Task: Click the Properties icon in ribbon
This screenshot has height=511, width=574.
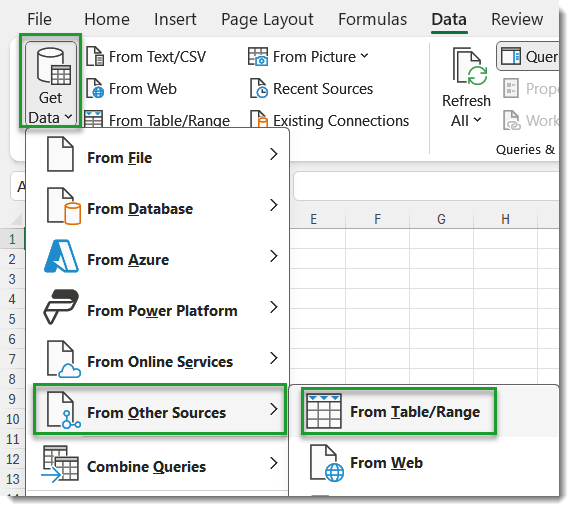Action: (511, 88)
